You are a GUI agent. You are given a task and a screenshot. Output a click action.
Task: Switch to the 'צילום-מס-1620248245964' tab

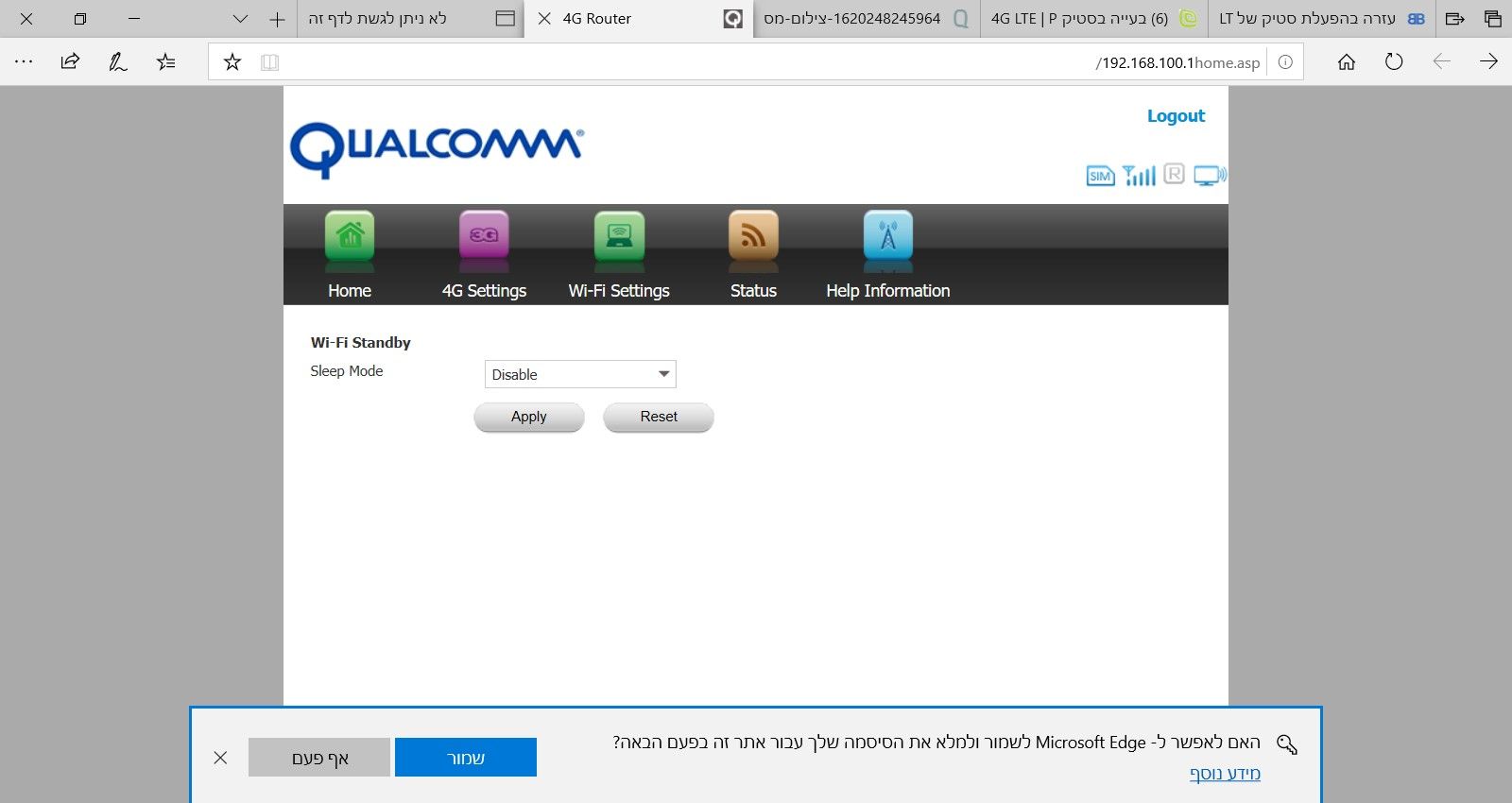coord(867,19)
